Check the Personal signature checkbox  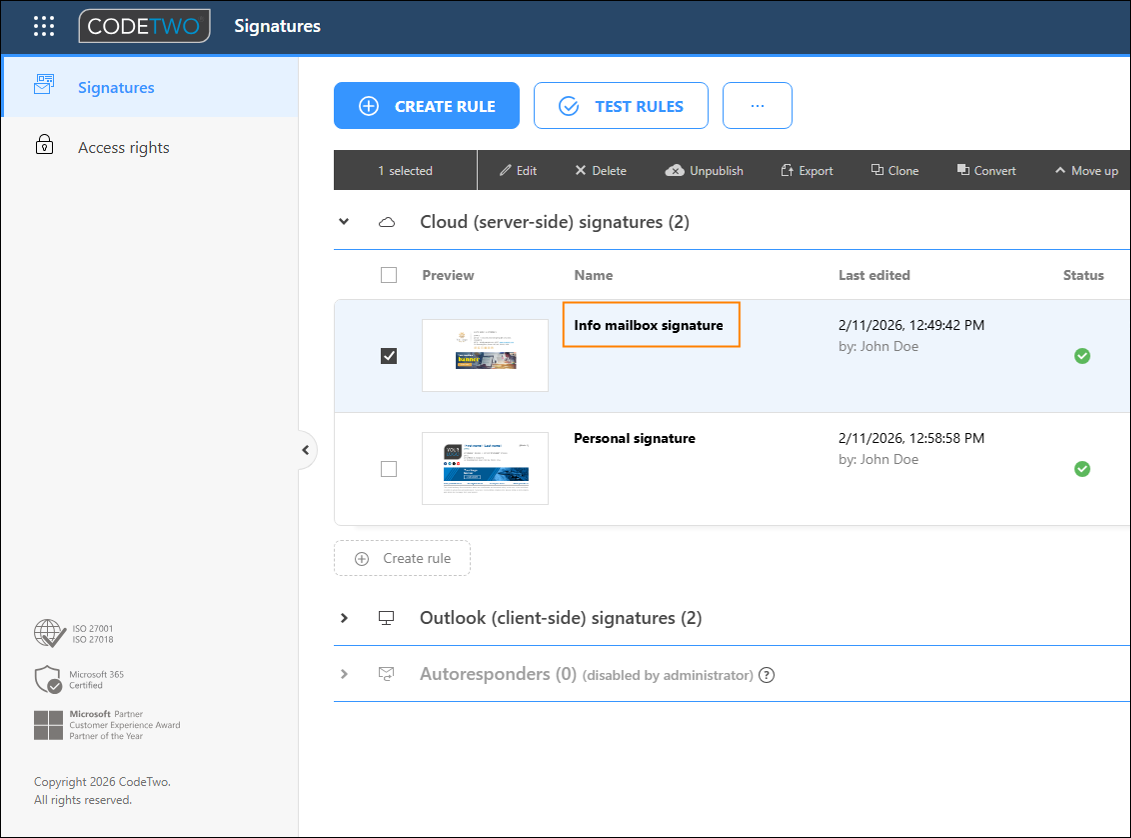[389, 469]
